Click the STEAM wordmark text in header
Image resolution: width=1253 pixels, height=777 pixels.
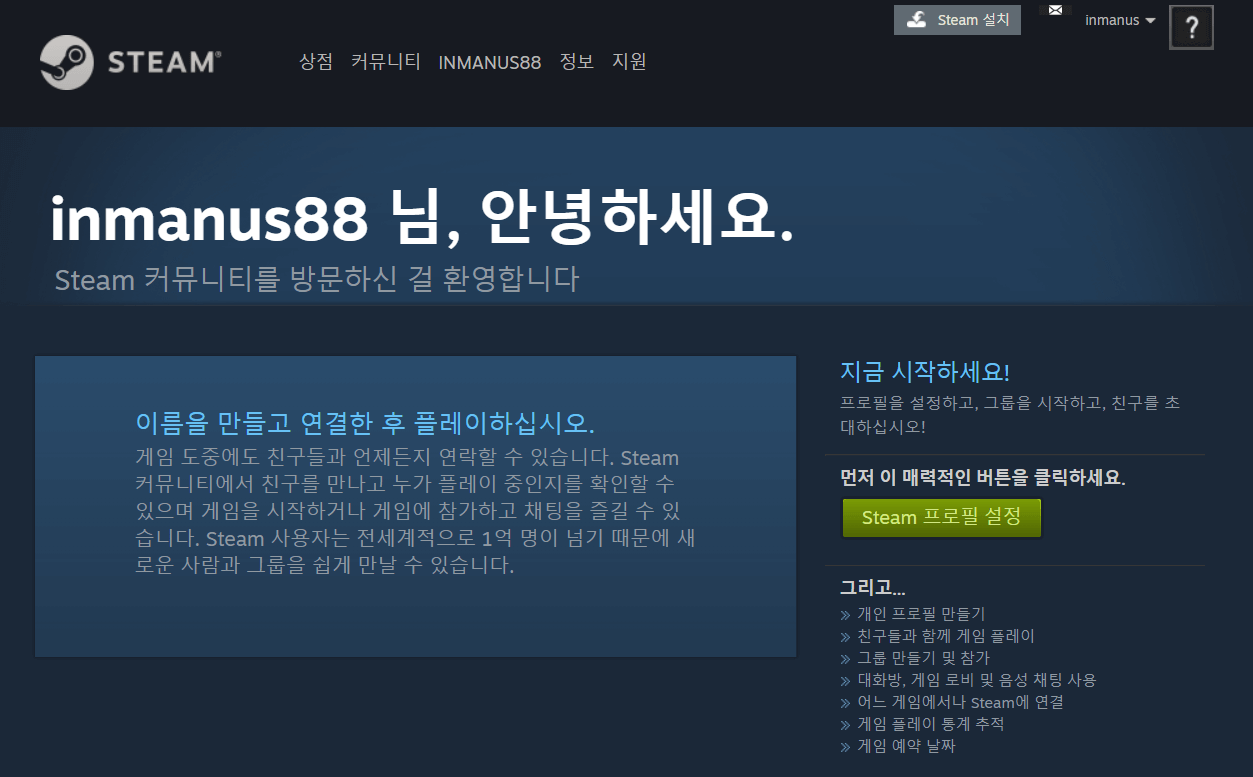click(x=160, y=62)
